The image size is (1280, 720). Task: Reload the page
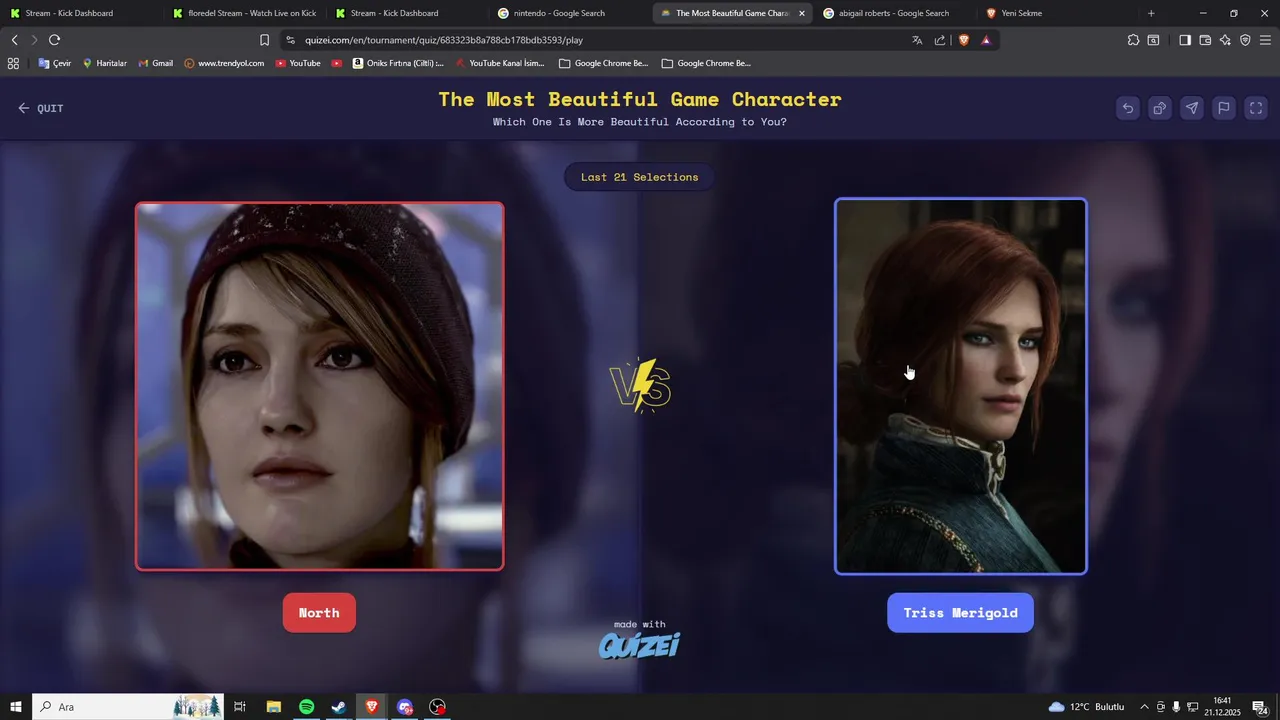tap(54, 40)
